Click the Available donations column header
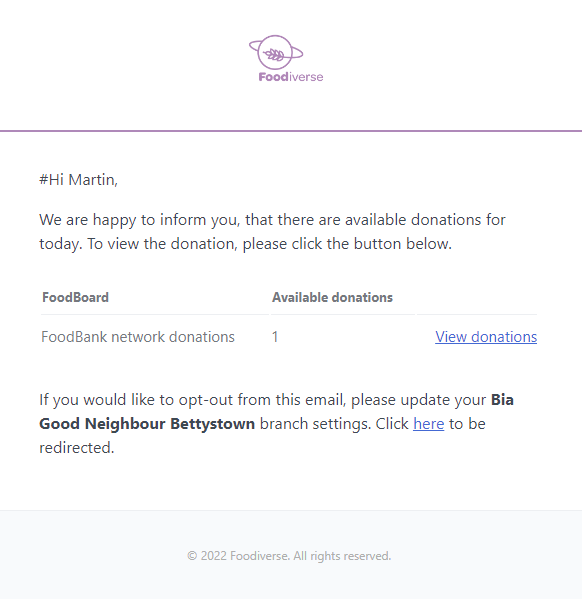The width and height of the screenshot is (582, 599). (x=332, y=297)
